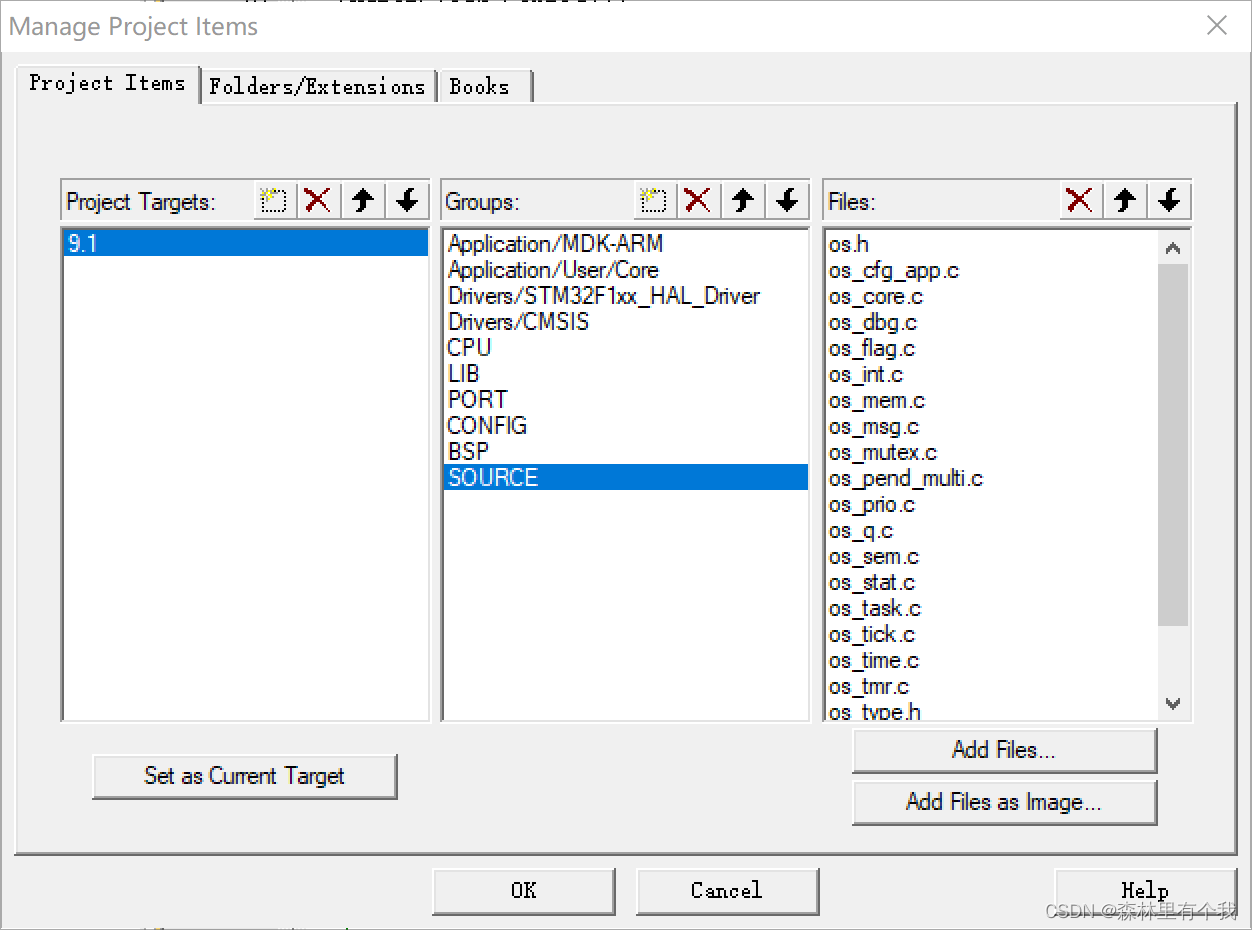
Task: Select the PORT group
Action: (x=625, y=400)
